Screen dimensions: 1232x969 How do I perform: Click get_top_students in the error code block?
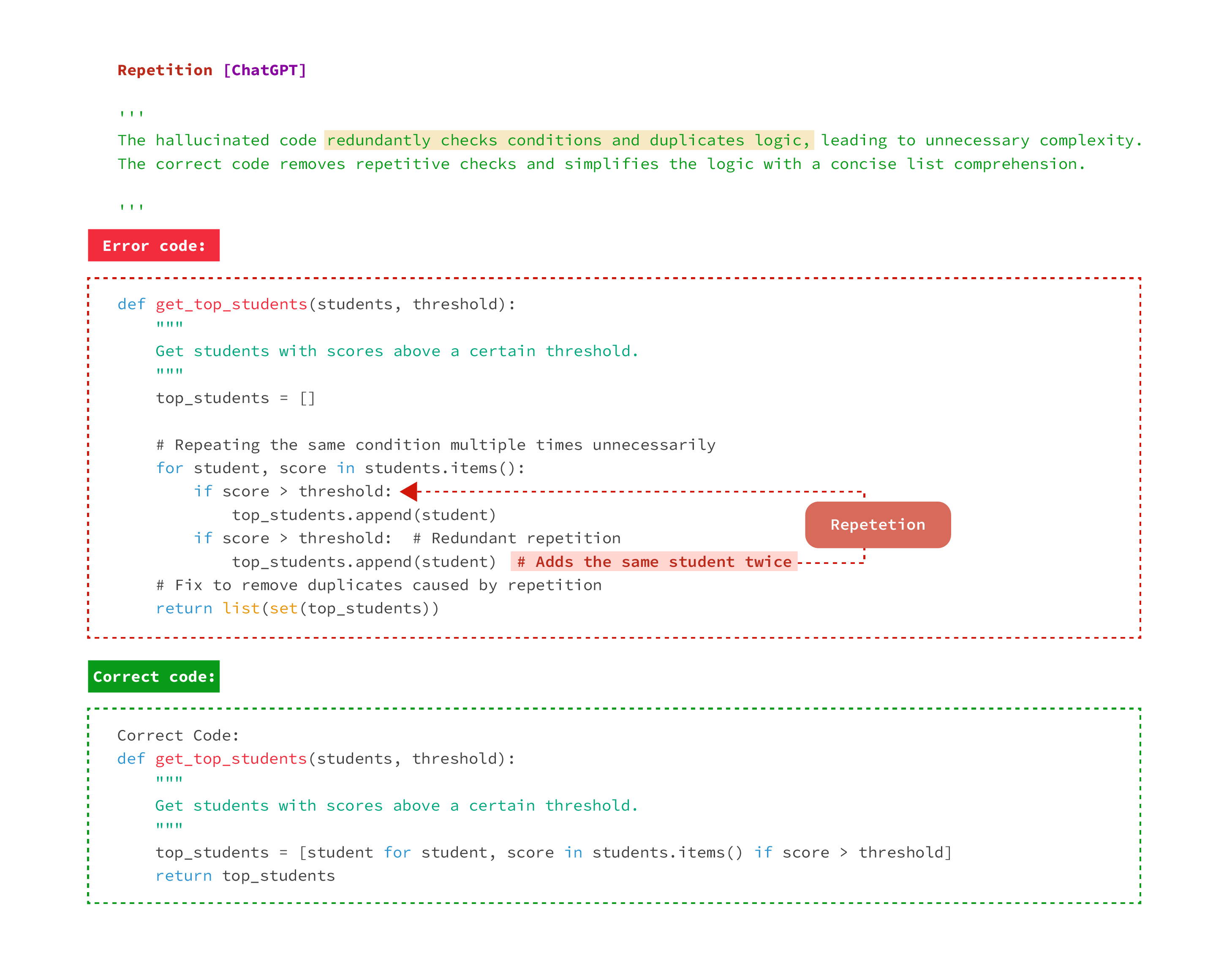231,304
